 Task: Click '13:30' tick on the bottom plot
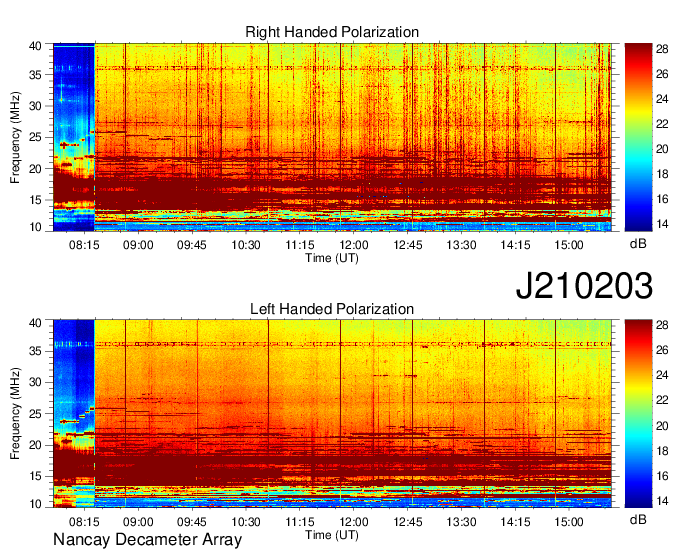461,522
